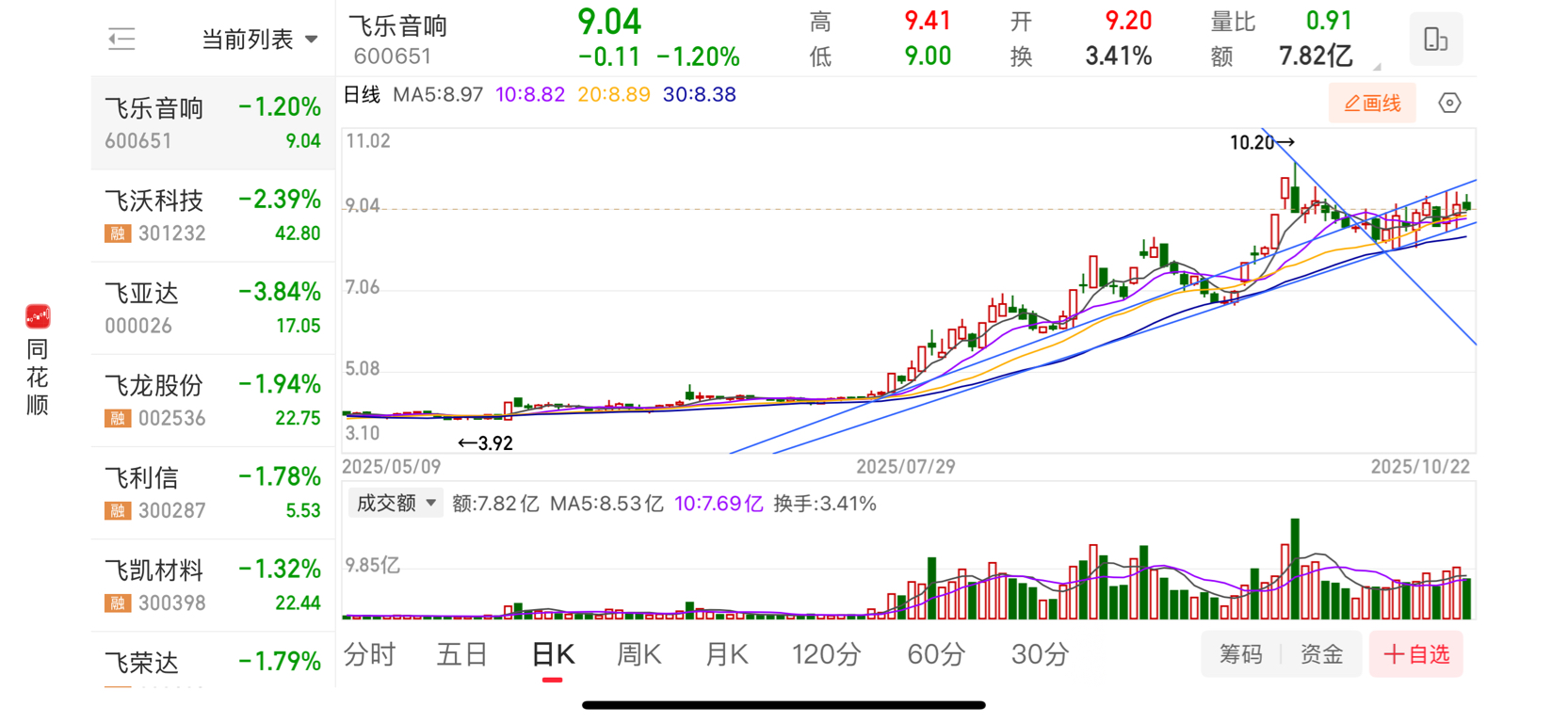Click the 9.85亿 volume axis label
Screen dimensions: 1568x723
tap(373, 565)
